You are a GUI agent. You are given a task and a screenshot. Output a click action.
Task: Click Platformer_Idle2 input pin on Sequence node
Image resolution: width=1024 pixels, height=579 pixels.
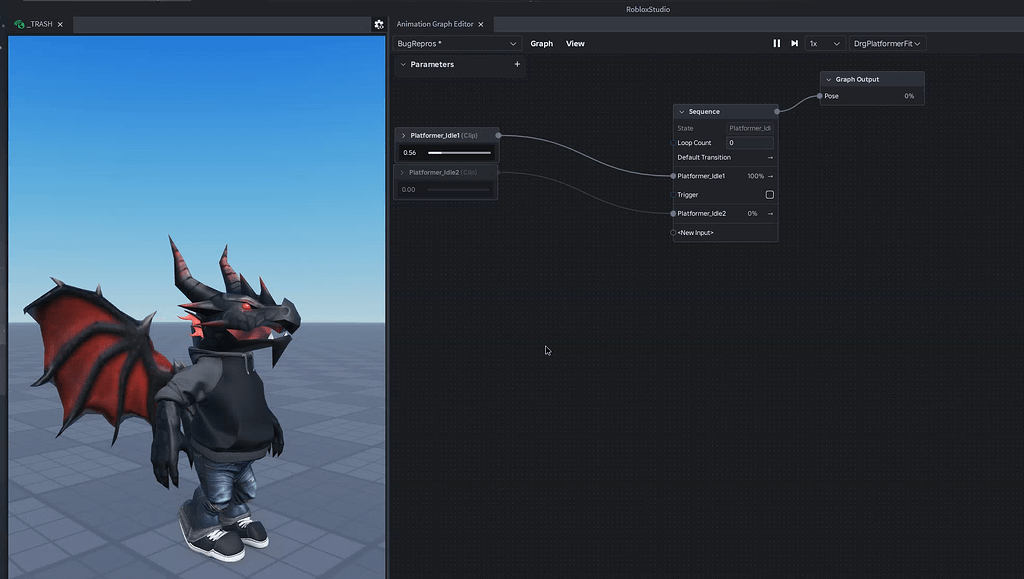tap(673, 213)
